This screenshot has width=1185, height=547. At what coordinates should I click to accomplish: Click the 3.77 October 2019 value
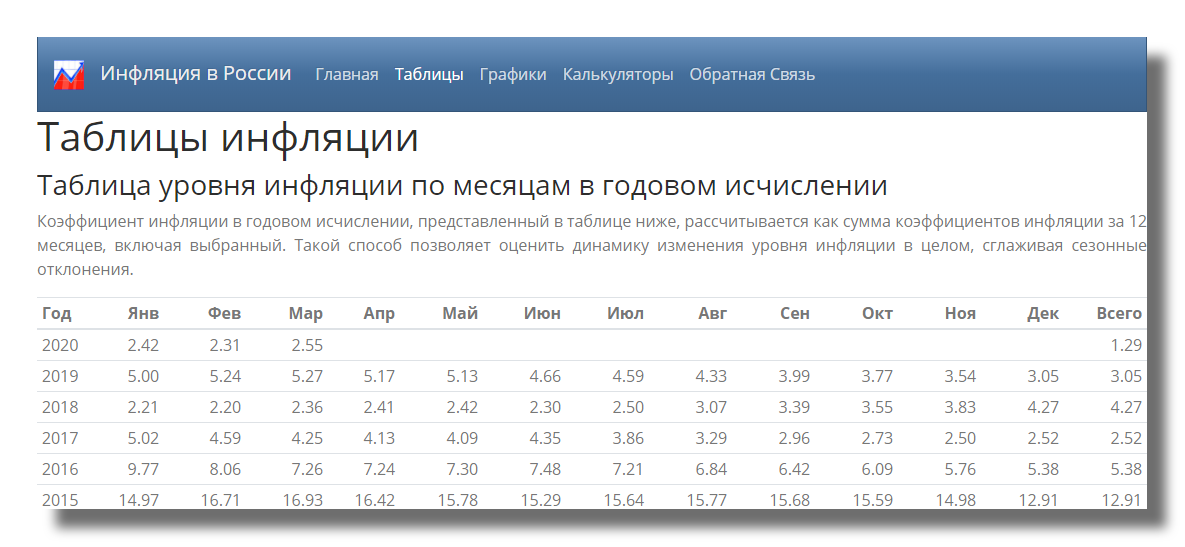877,376
